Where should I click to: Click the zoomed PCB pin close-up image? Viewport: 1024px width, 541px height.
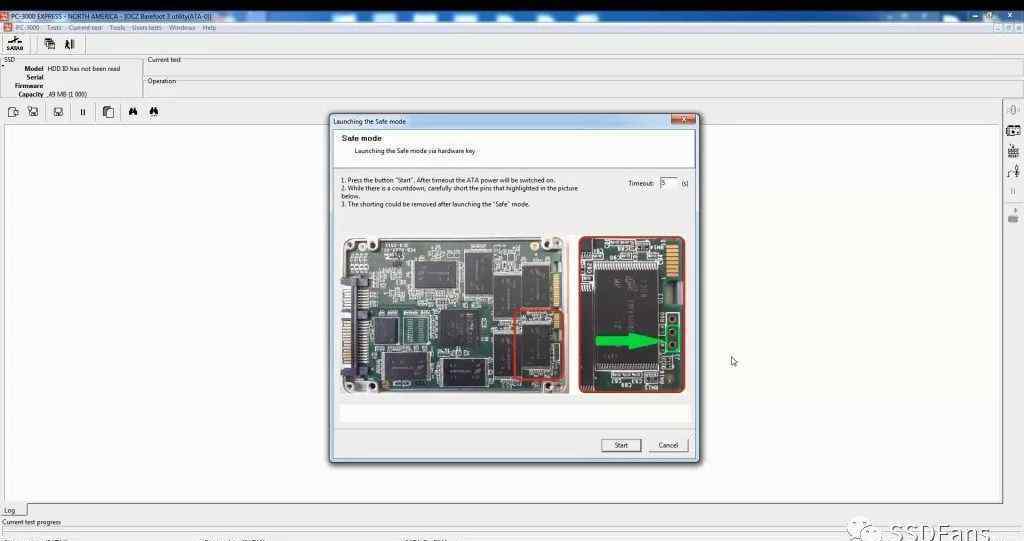(x=632, y=314)
